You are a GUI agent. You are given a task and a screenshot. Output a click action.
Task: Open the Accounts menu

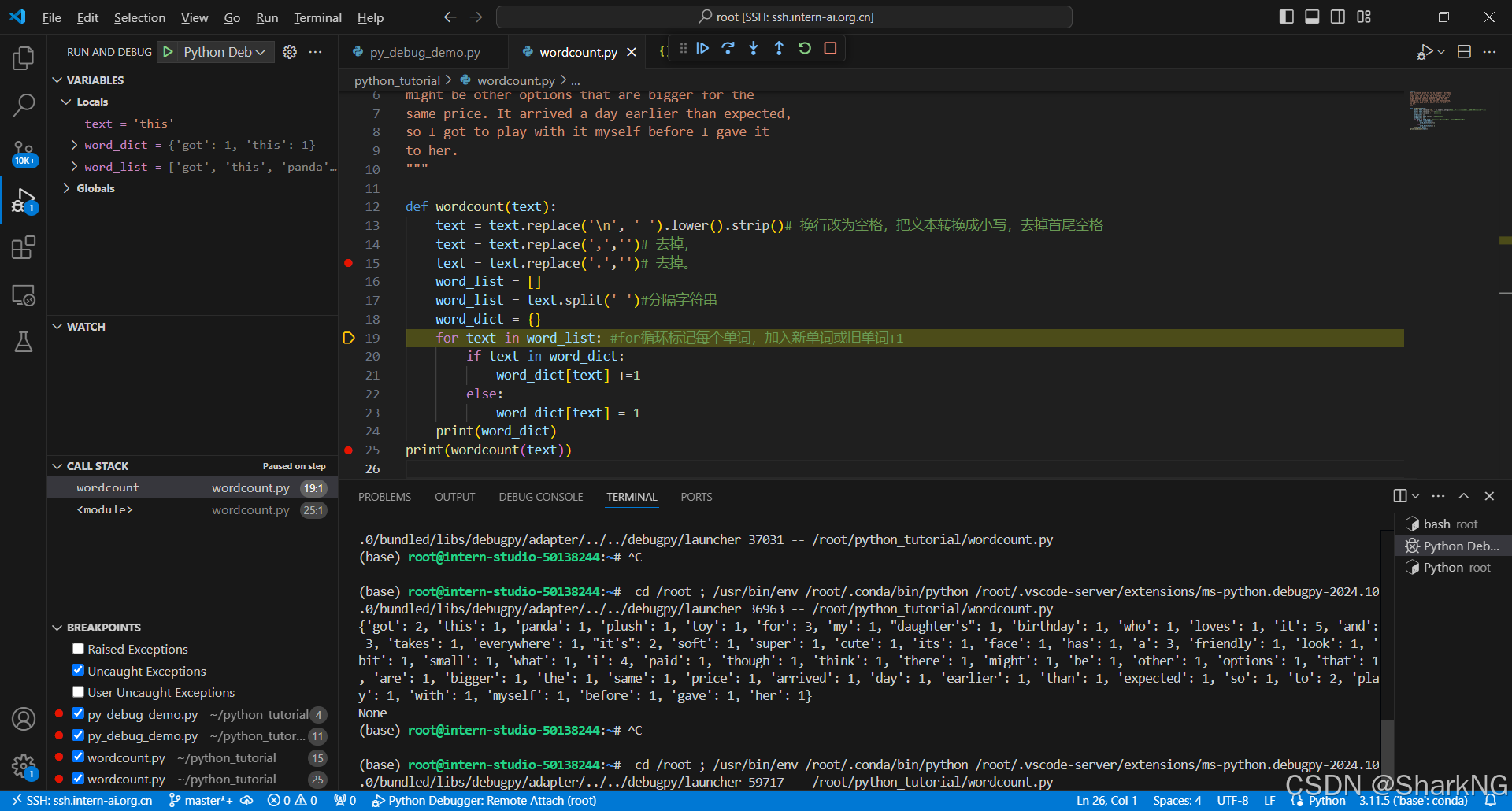click(24, 719)
